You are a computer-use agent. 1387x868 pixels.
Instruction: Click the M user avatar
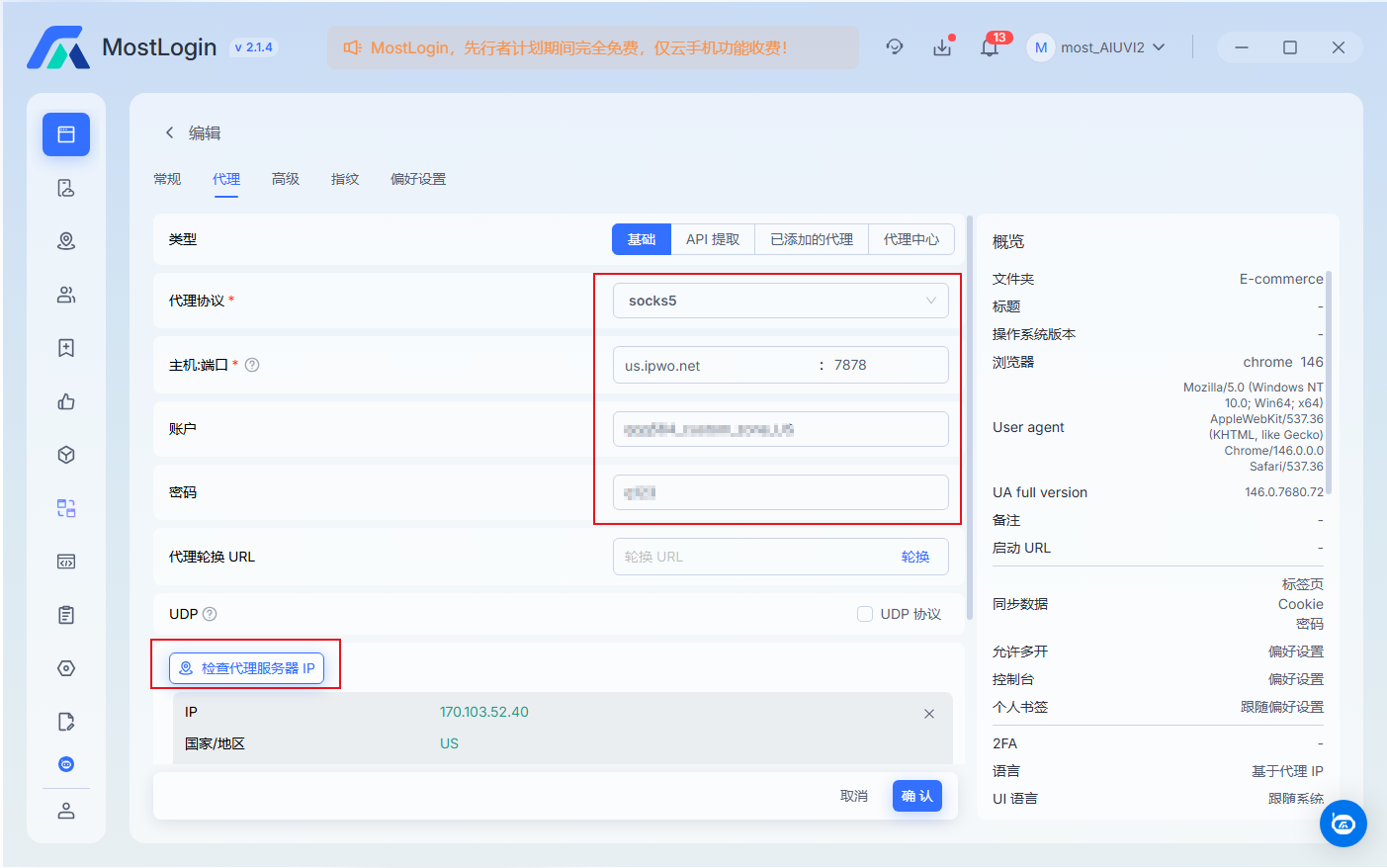point(1041,47)
